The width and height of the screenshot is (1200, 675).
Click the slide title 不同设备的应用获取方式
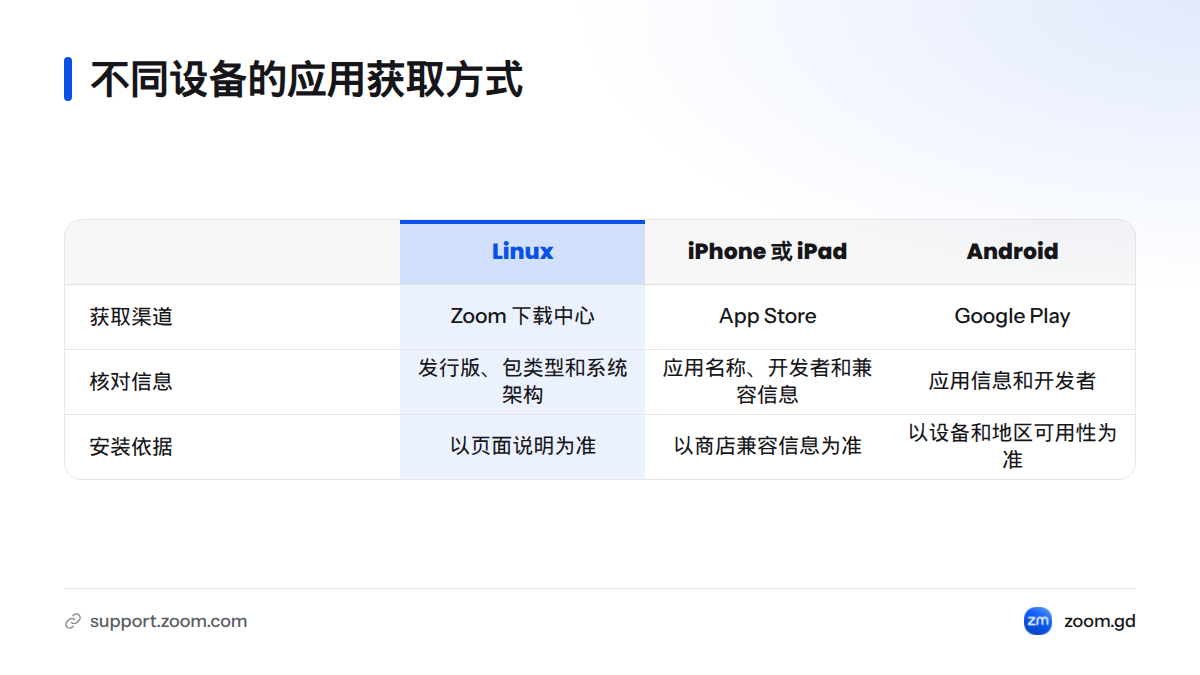[x=307, y=79]
